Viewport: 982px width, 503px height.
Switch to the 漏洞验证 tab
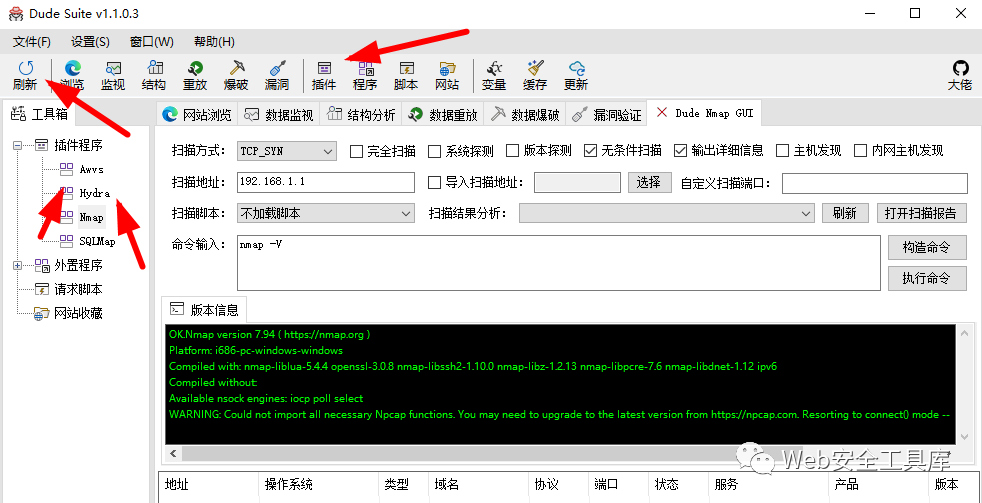pyautogui.click(x=607, y=115)
